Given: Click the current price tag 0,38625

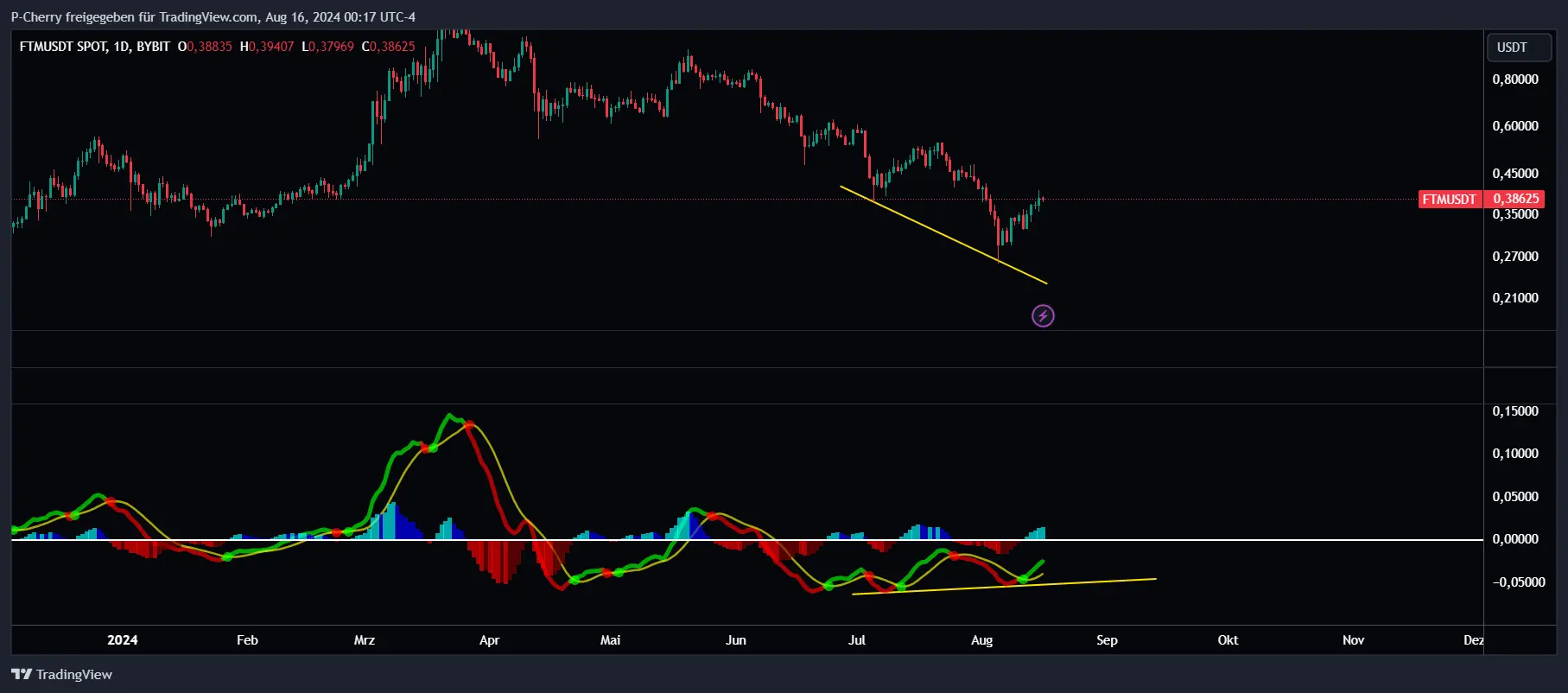Looking at the screenshot, I should click(x=1515, y=199).
